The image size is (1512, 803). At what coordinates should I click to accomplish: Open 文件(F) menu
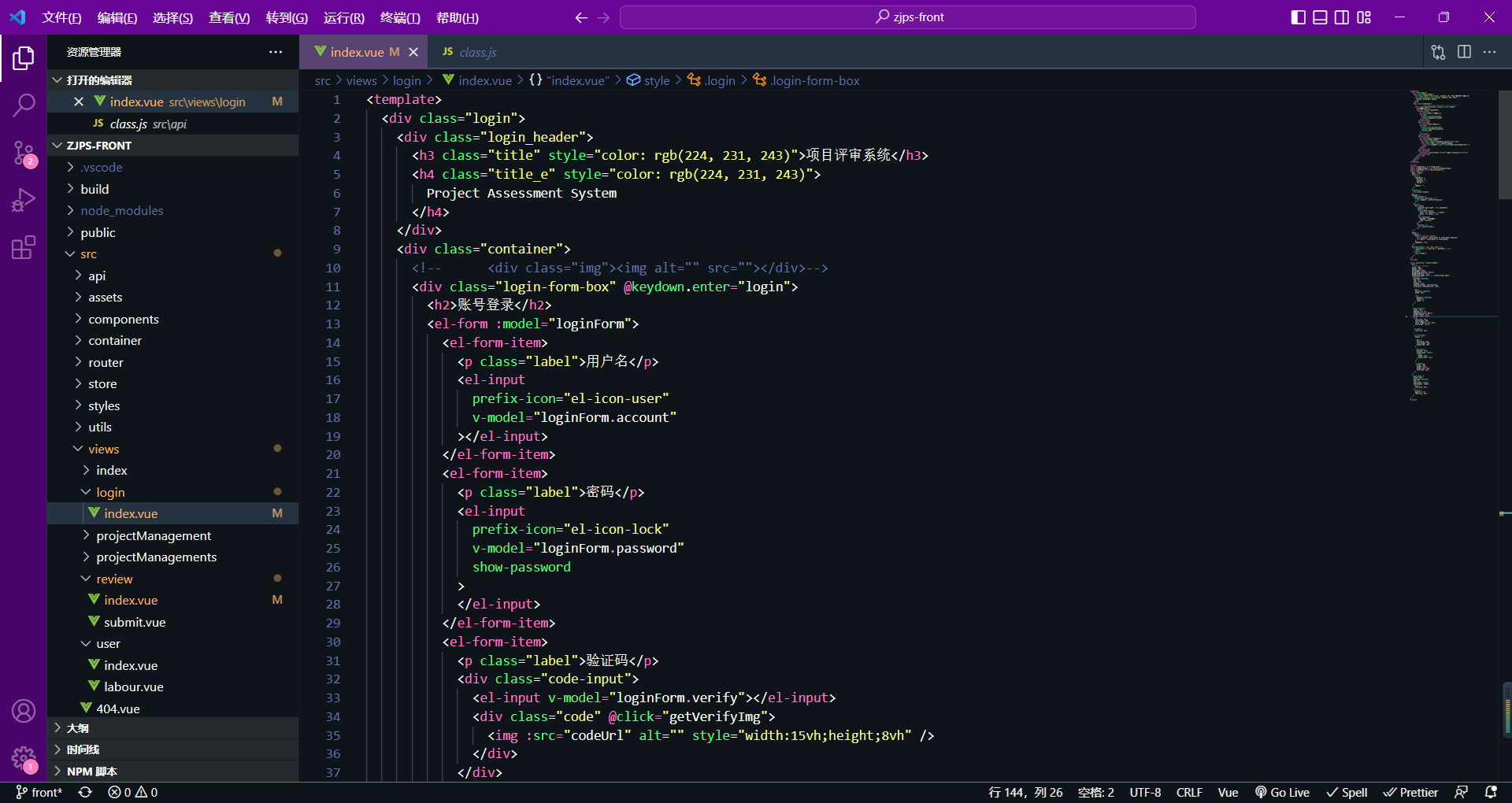pos(61,17)
